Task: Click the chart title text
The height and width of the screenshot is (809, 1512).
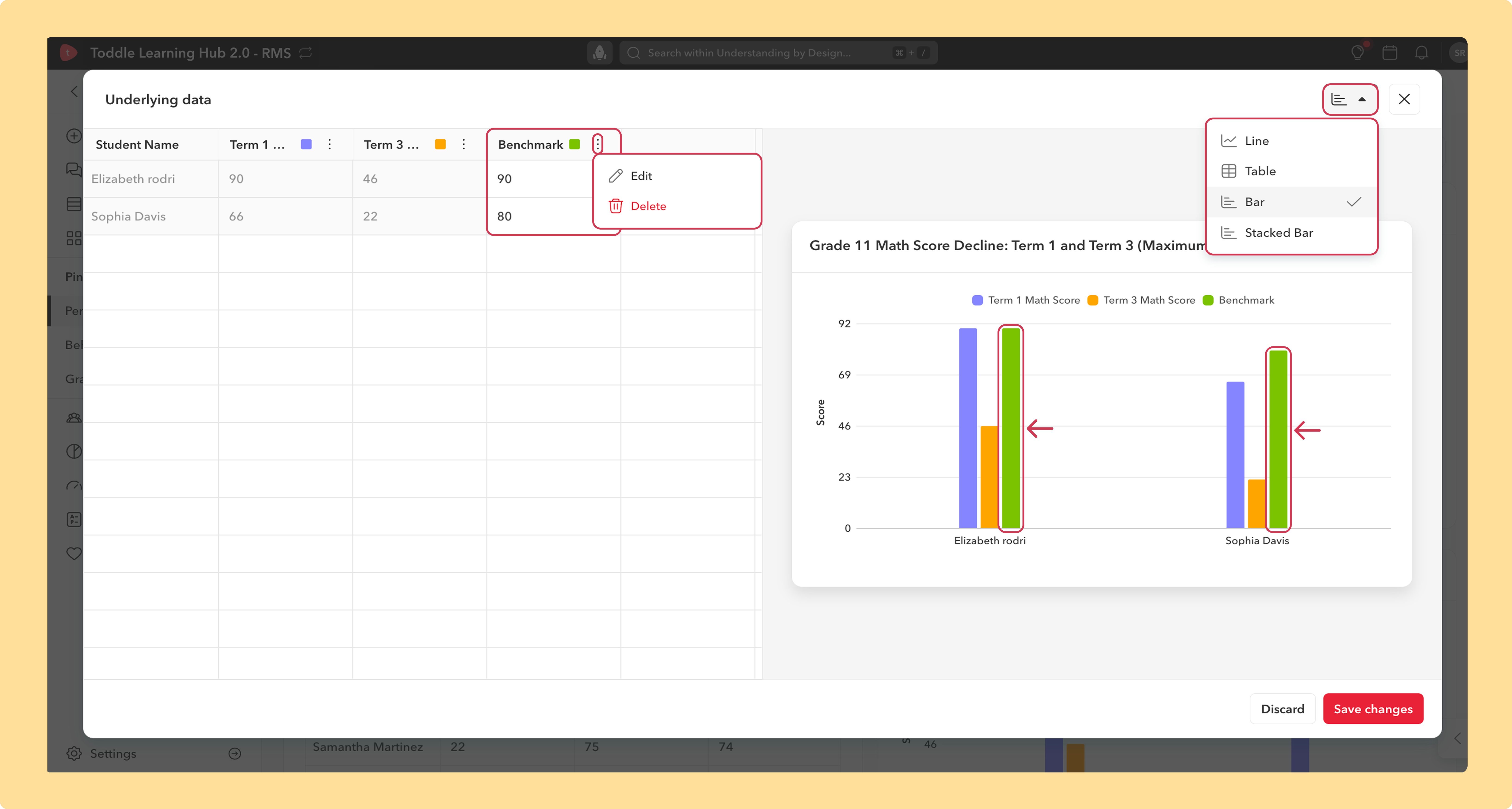Action: tap(1008, 245)
